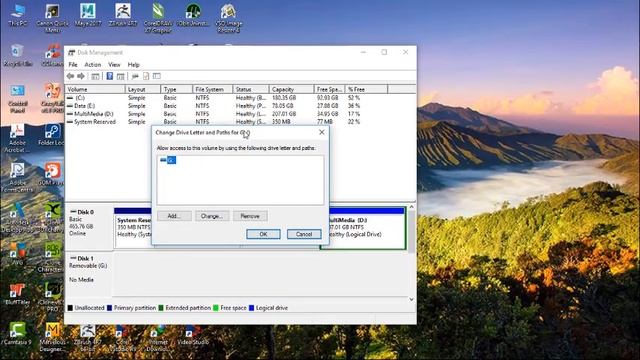Click the Back arrow in Disk Management toolbar
This screenshot has width=640, height=360.
(71, 76)
